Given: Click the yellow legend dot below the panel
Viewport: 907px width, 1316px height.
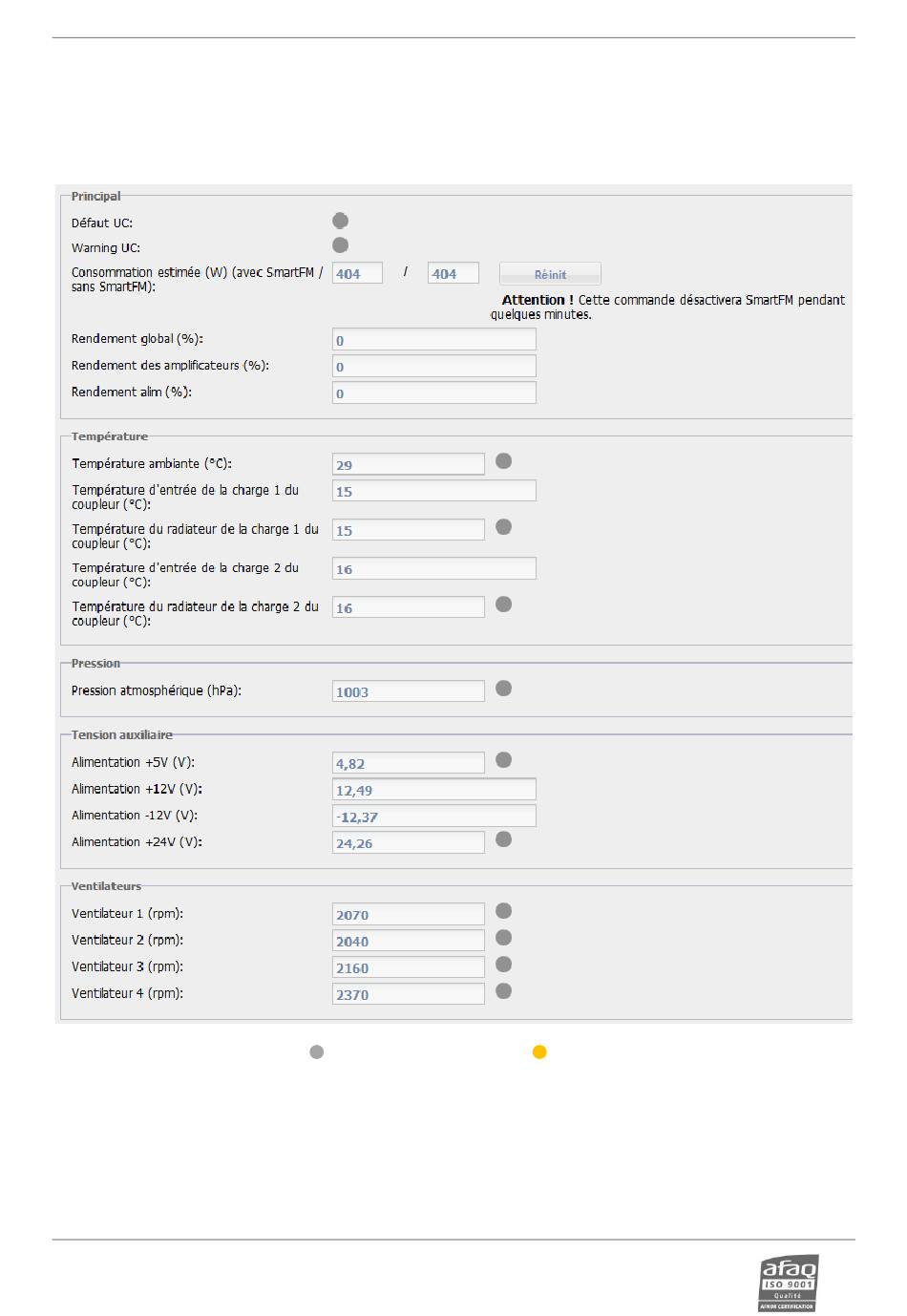Looking at the screenshot, I should 539,1052.
